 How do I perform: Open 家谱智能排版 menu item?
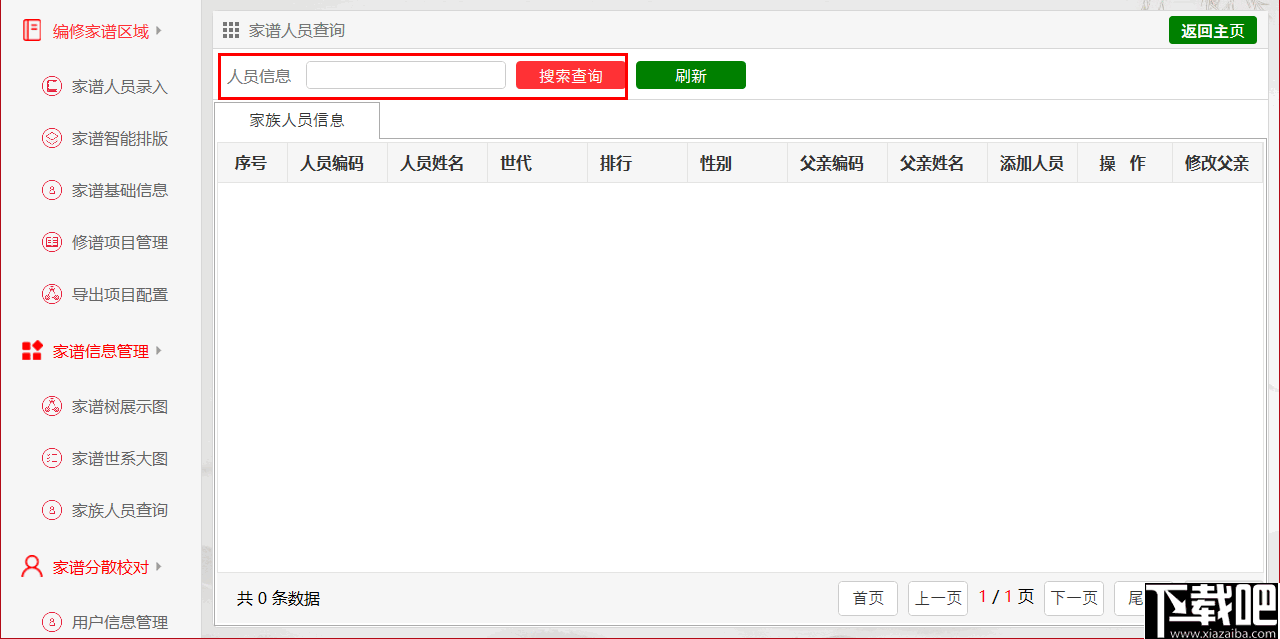pos(120,139)
